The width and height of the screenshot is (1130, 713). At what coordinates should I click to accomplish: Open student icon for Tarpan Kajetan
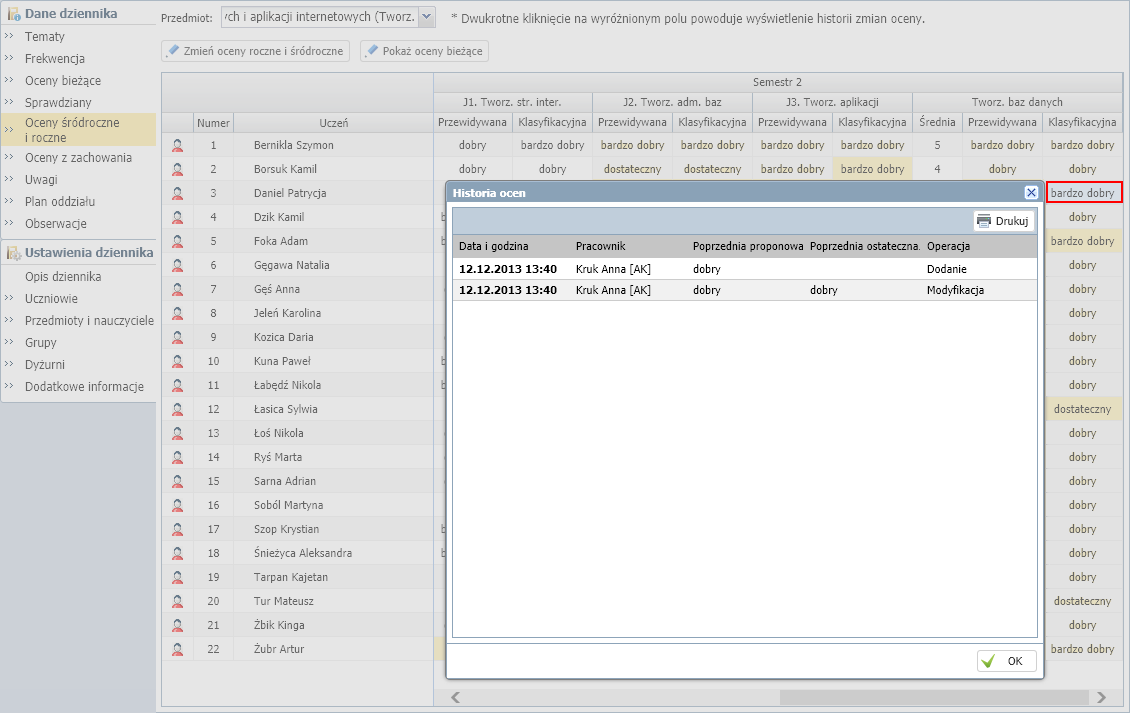pos(177,577)
